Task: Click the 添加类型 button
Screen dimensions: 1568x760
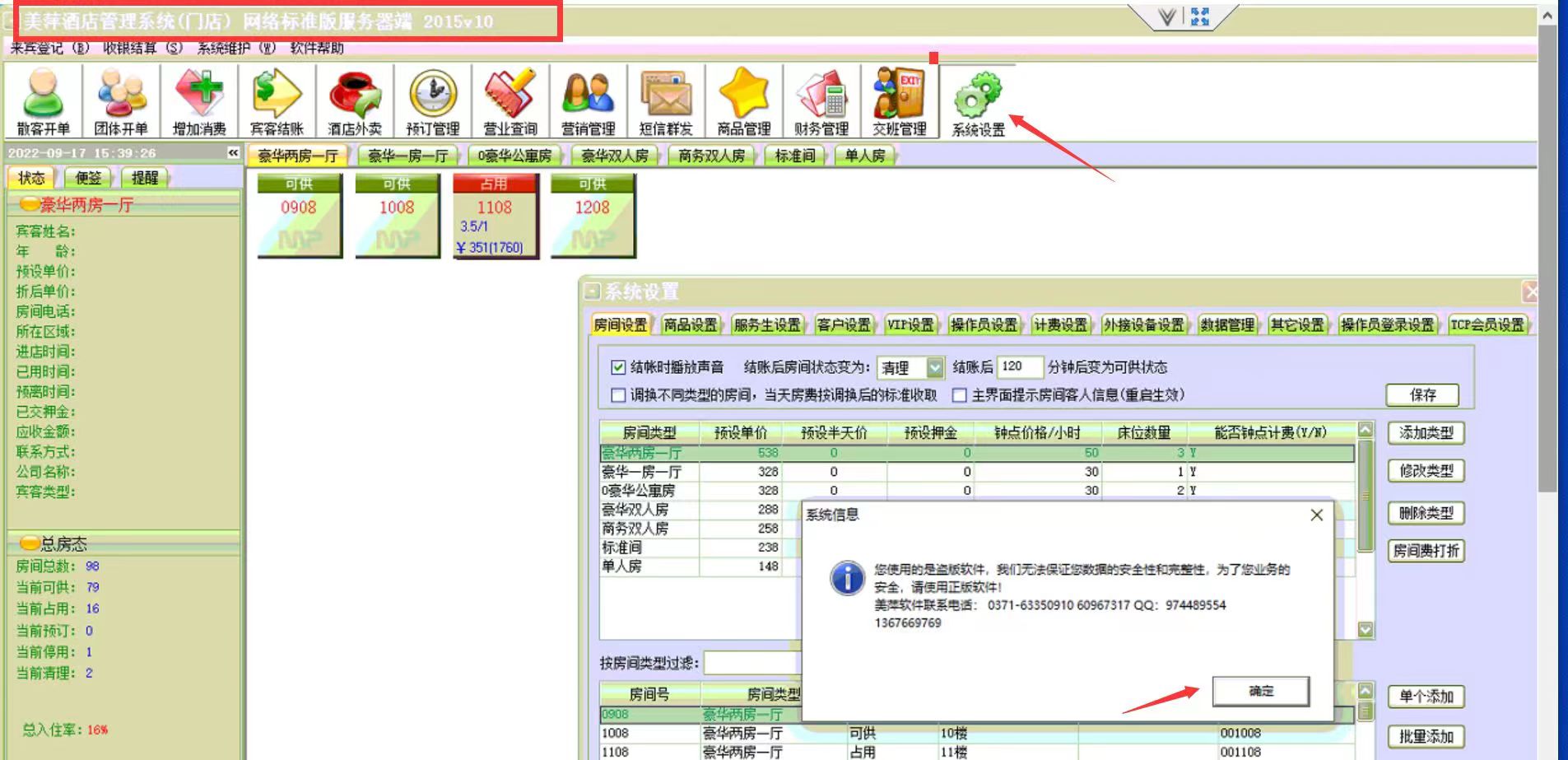Action: point(1426,433)
